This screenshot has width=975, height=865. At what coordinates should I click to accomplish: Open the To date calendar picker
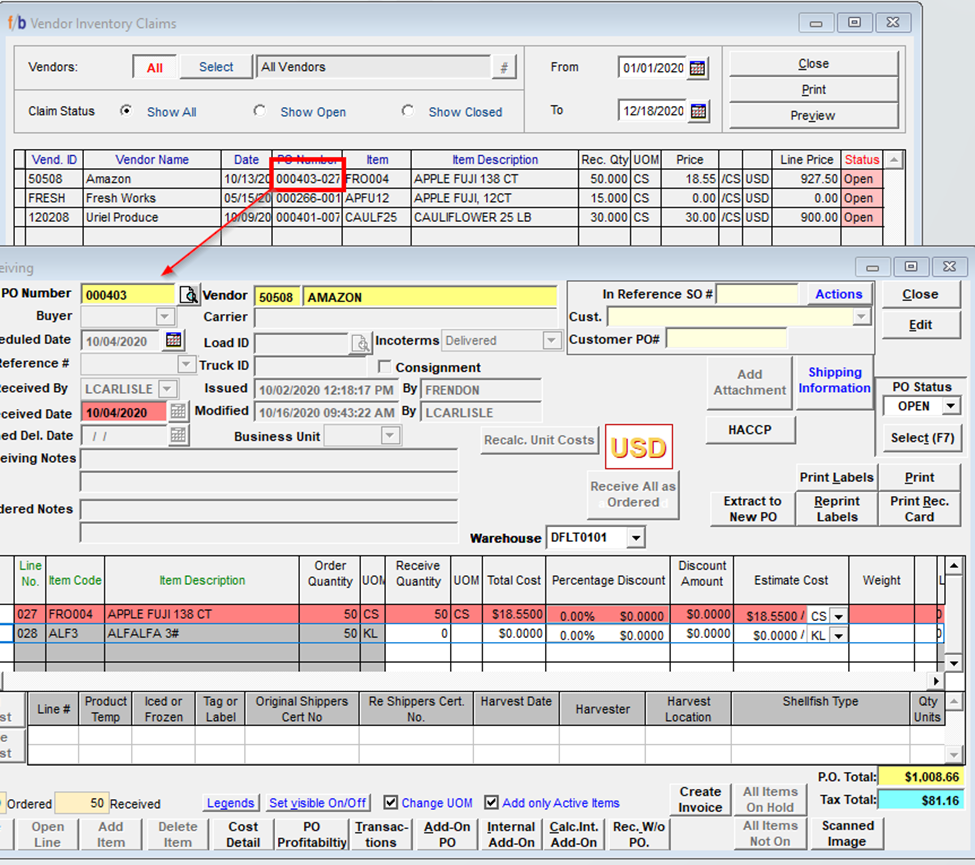coord(698,111)
